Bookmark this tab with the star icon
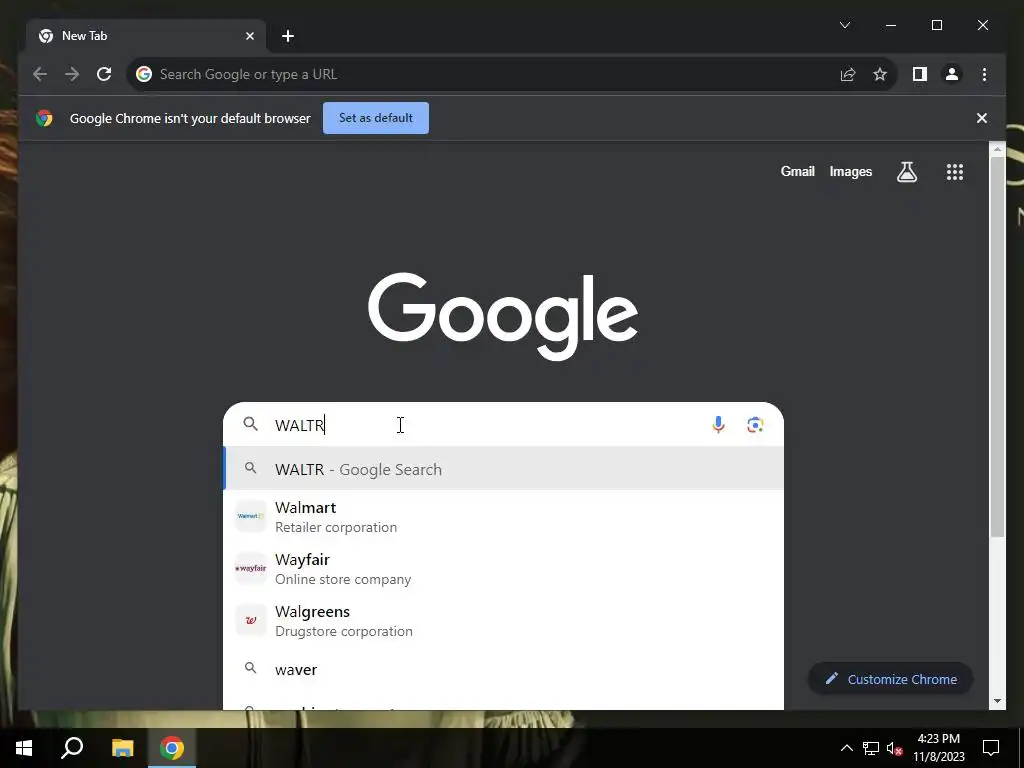This screenshot has width=1024, height=768. click(880, 74)
